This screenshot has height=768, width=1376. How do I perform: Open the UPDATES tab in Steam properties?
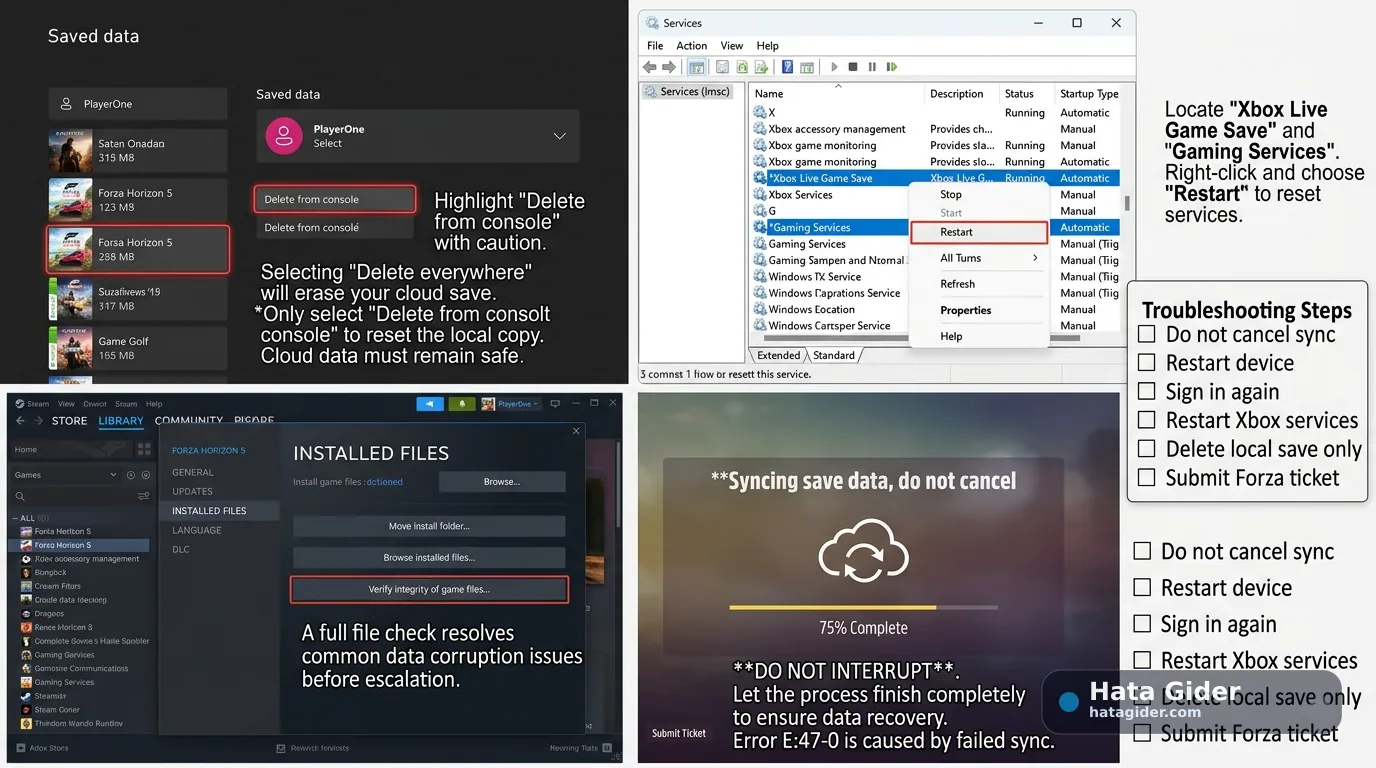pyautogui.click(x=192, y=491)
